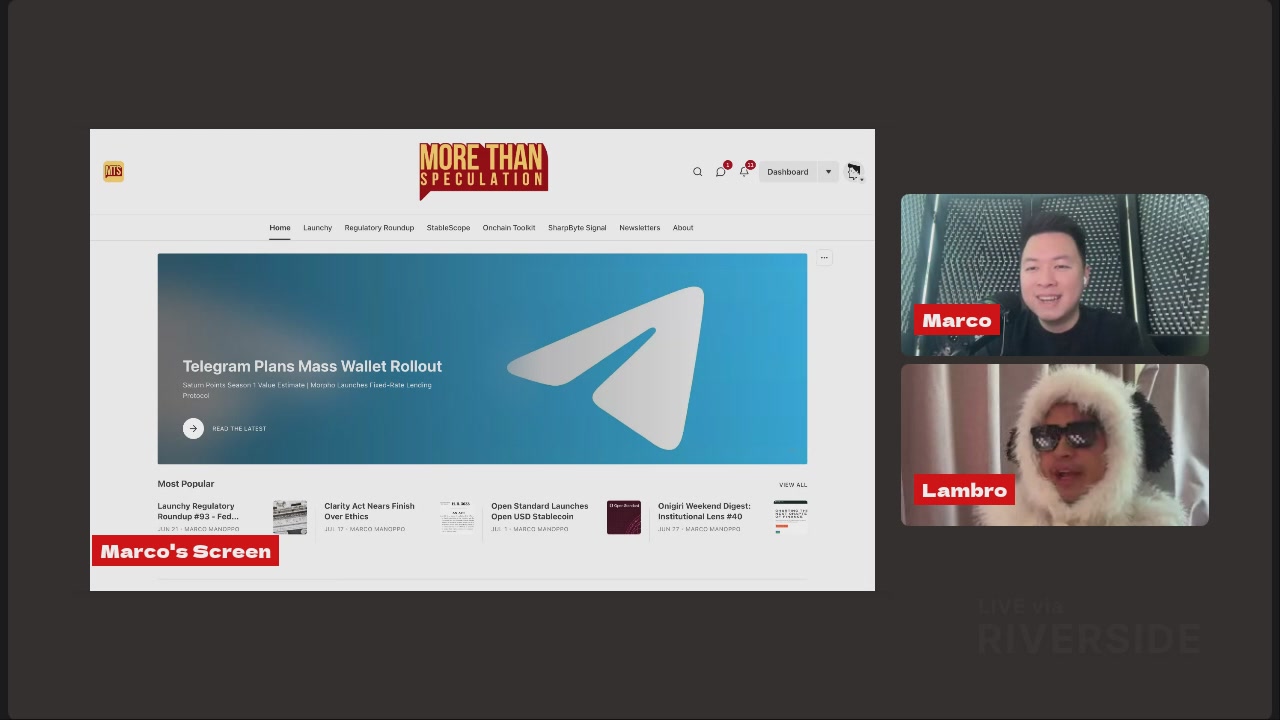This screenshot has height=720, width=1280.
Task: Click the More Than Speculation header logo
Action: point(483,170)
